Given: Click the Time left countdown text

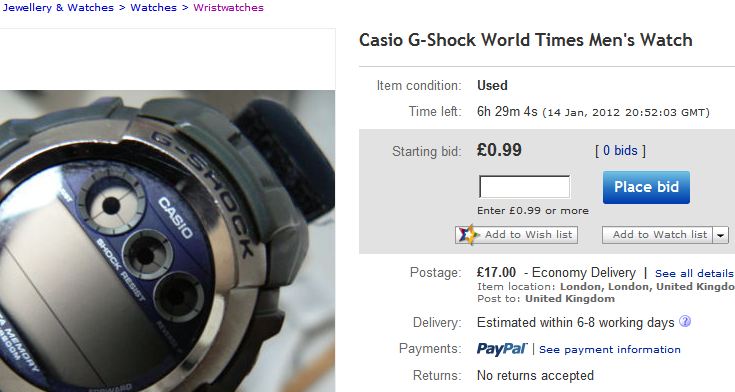Looking at the screenshot, I should (x=593, y=112).
